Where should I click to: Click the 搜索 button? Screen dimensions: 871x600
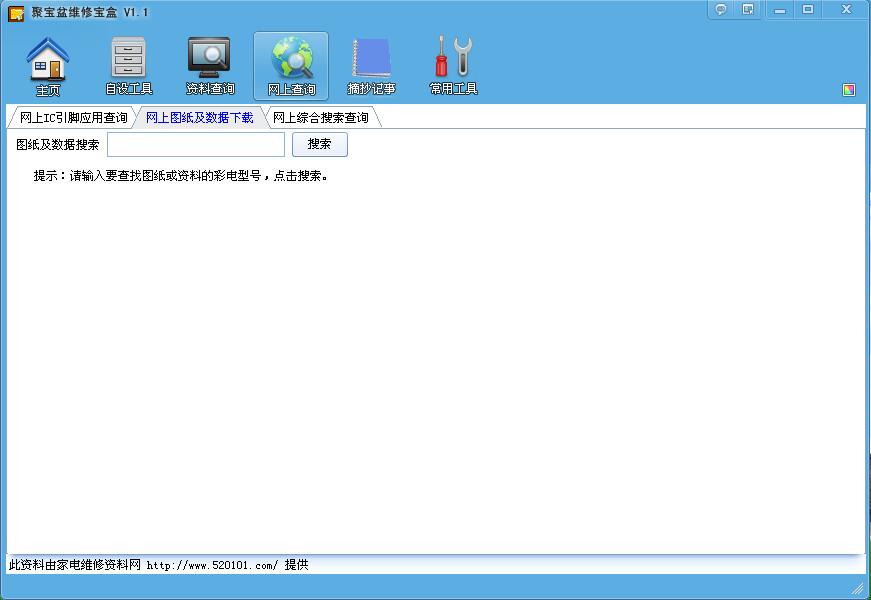tap(320, 144)
